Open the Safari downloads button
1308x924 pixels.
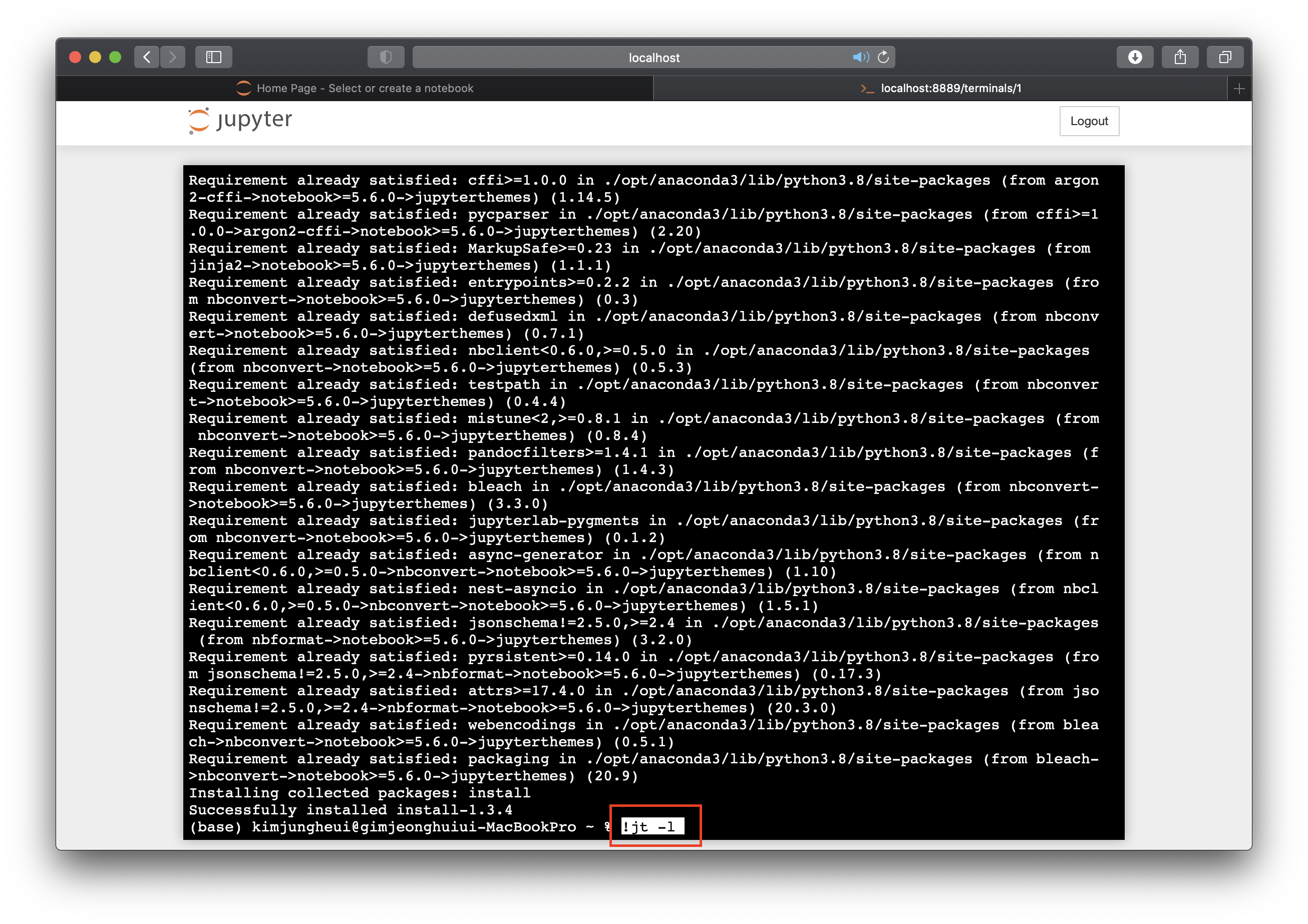(x=1135, y=57)
